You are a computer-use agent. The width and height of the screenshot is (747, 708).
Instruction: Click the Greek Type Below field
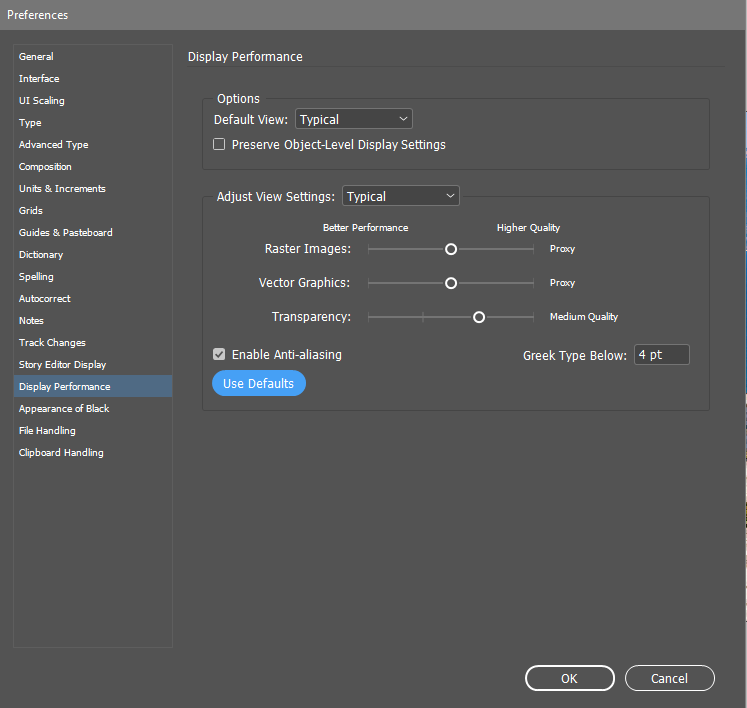click(x=661, y=355)
